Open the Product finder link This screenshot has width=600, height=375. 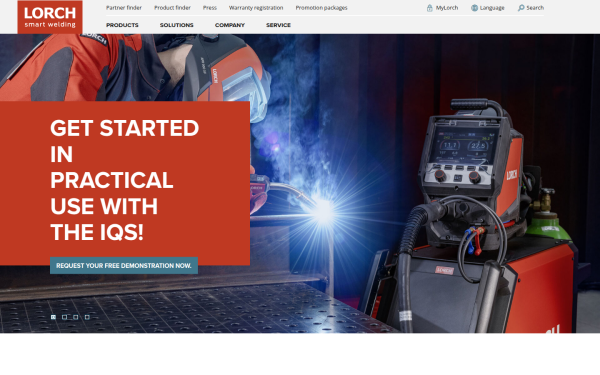pos(172,8)
